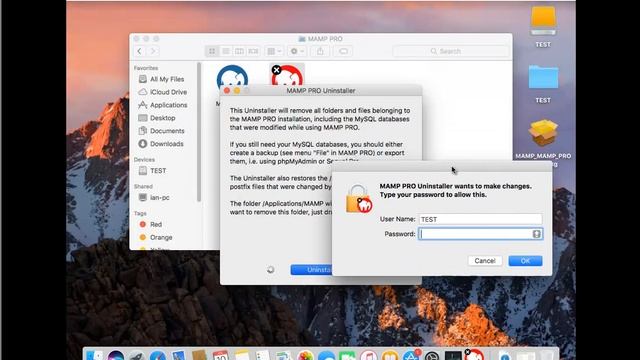
Task: Click the Finder edit tags button
Action: [343, 51]
